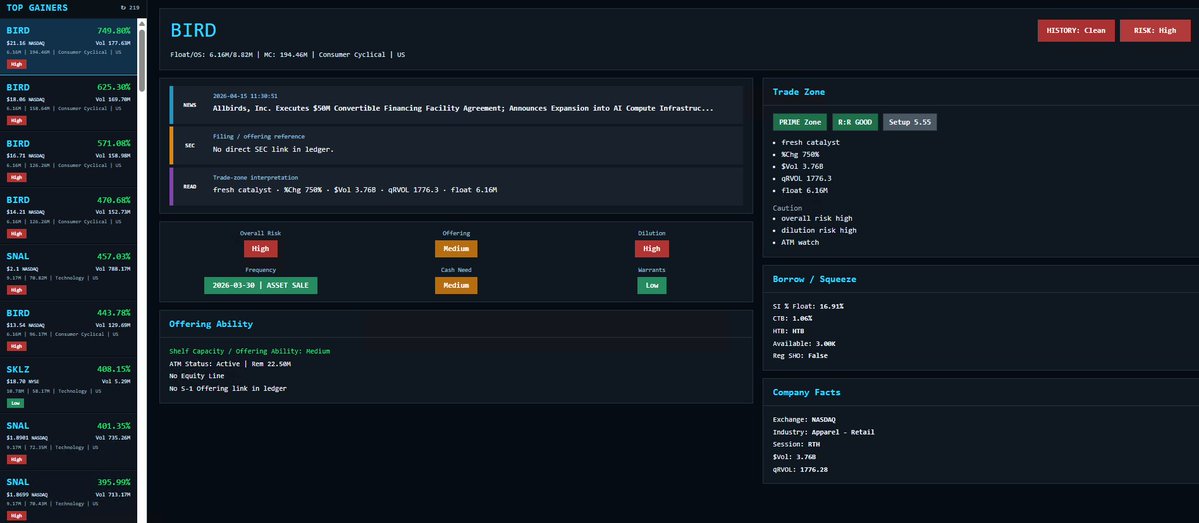The image size is (1199, 523).
Task: Click the 2026-03-30 | ASSET SALE badge
Action: [261, 285]
